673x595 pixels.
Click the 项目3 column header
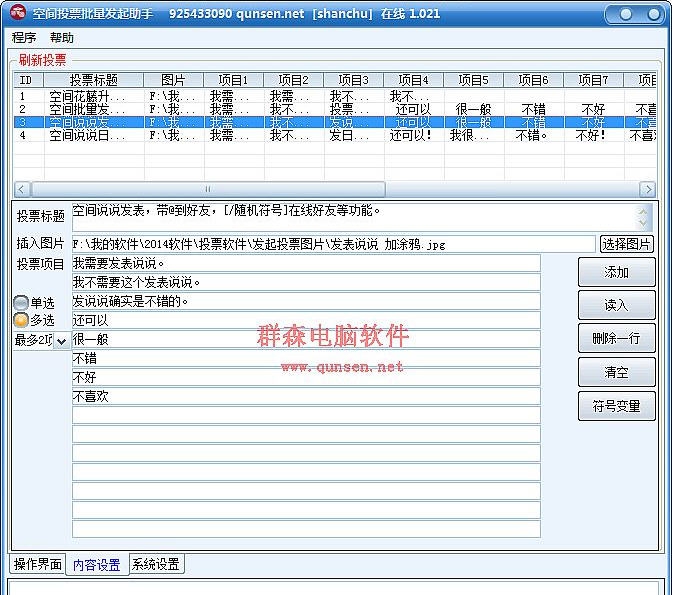coord(353,80)
